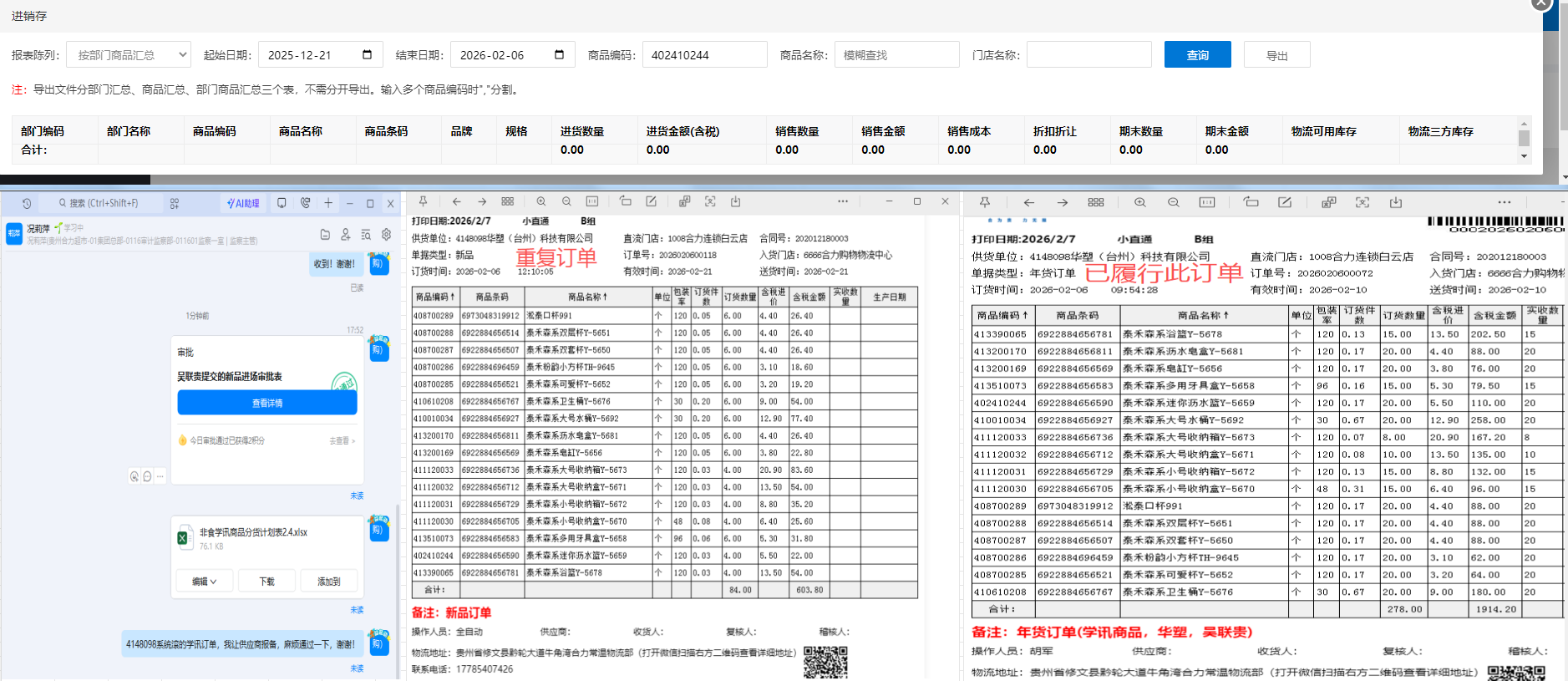Open chat history clock icon
The height and width of the screenshot is (681, 1568).
coord(27,203)
